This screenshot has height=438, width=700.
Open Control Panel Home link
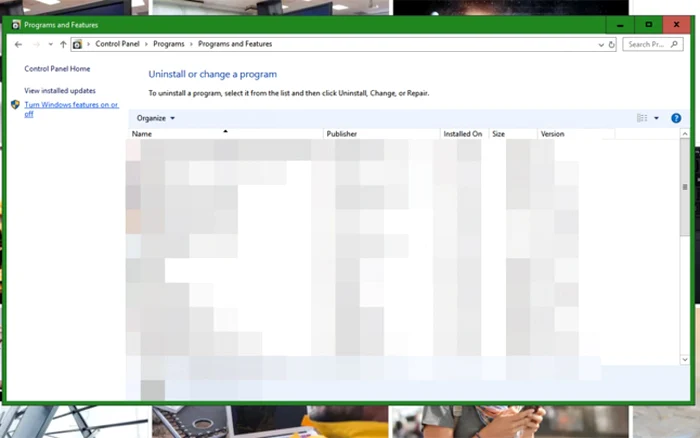(x=57, y=69)
